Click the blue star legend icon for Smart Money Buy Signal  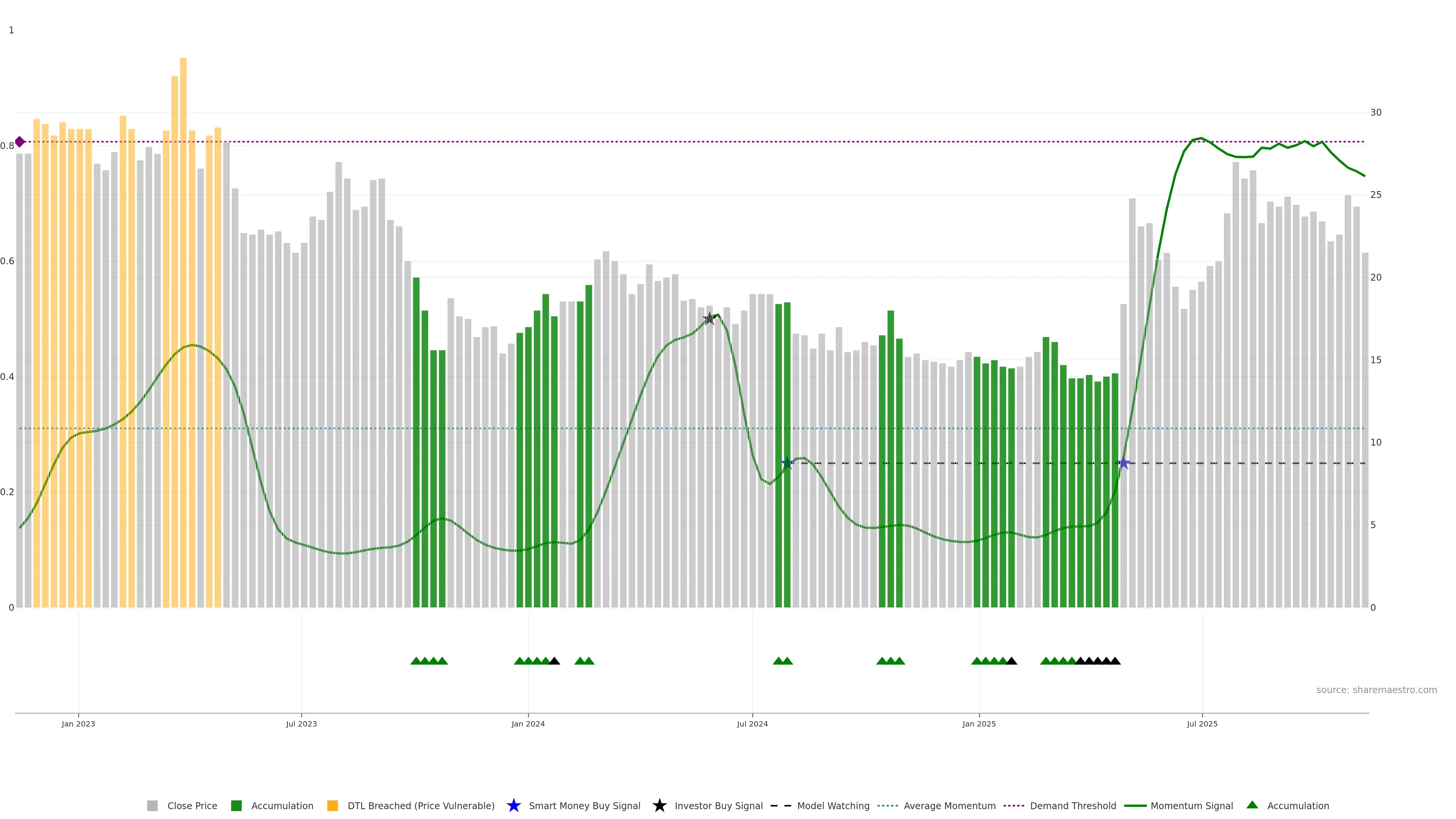click(x=513, y=805)
